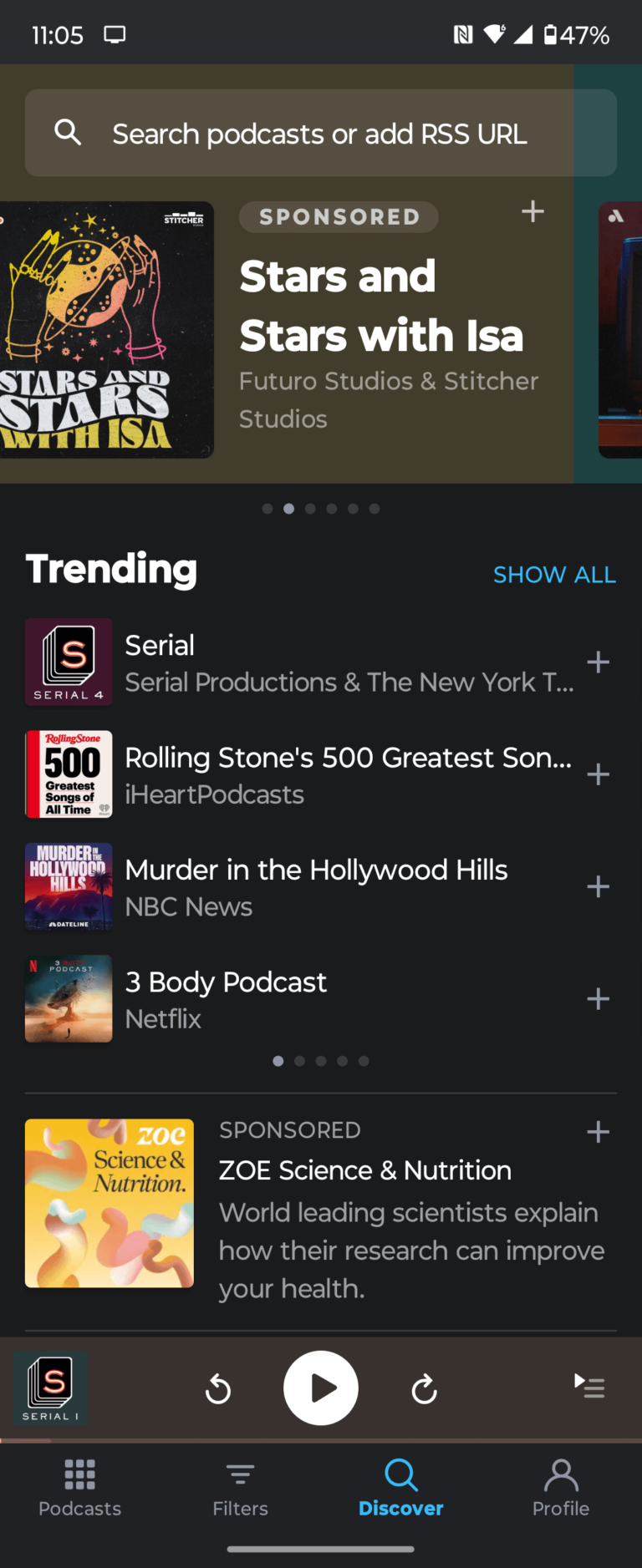Select Murder in the Hollywood Hills title
The width and height of the screenshot is (642, 1568).
[x=316, y=870]
